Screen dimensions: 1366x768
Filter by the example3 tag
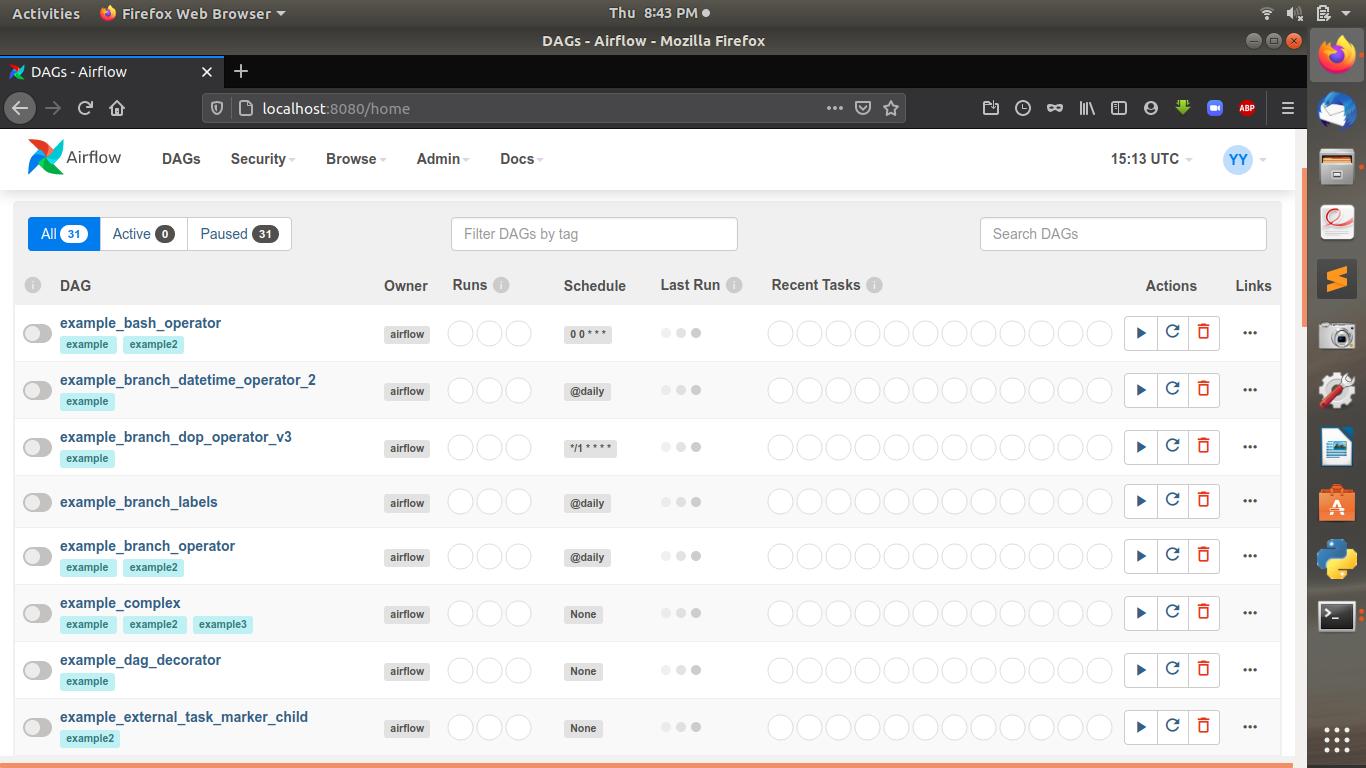click(221, 623)
